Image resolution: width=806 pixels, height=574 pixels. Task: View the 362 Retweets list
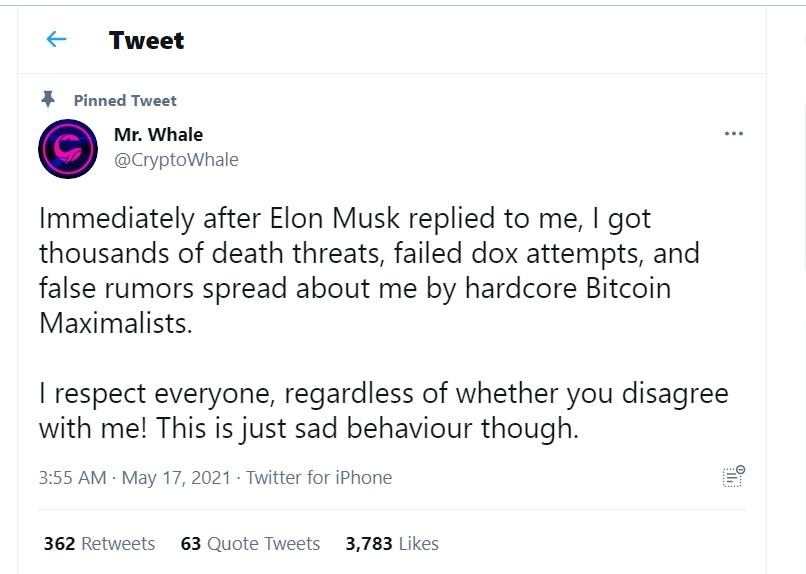[x=99, y=544]
